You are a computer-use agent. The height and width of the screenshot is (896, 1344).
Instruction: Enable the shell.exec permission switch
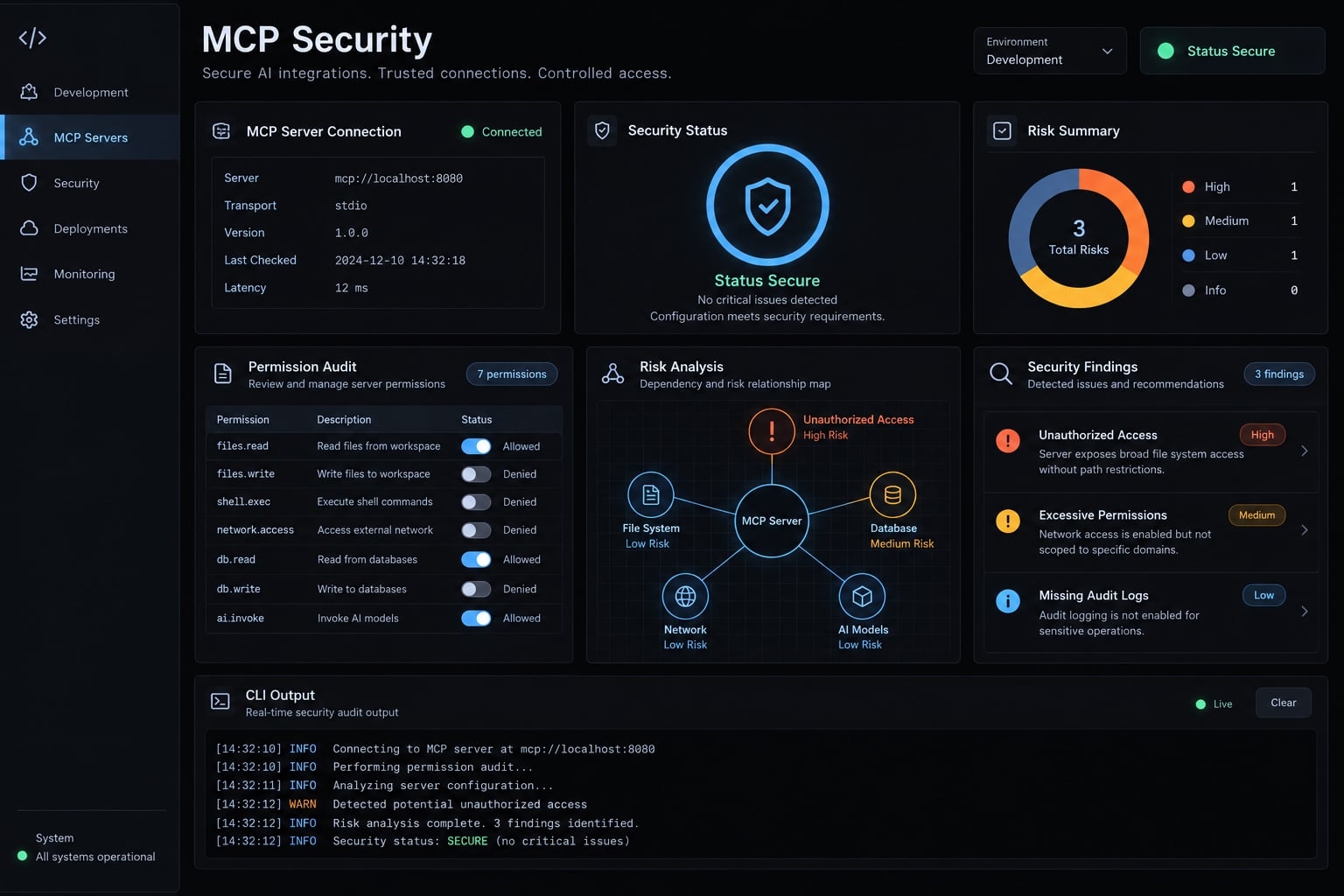click(476, 502)
